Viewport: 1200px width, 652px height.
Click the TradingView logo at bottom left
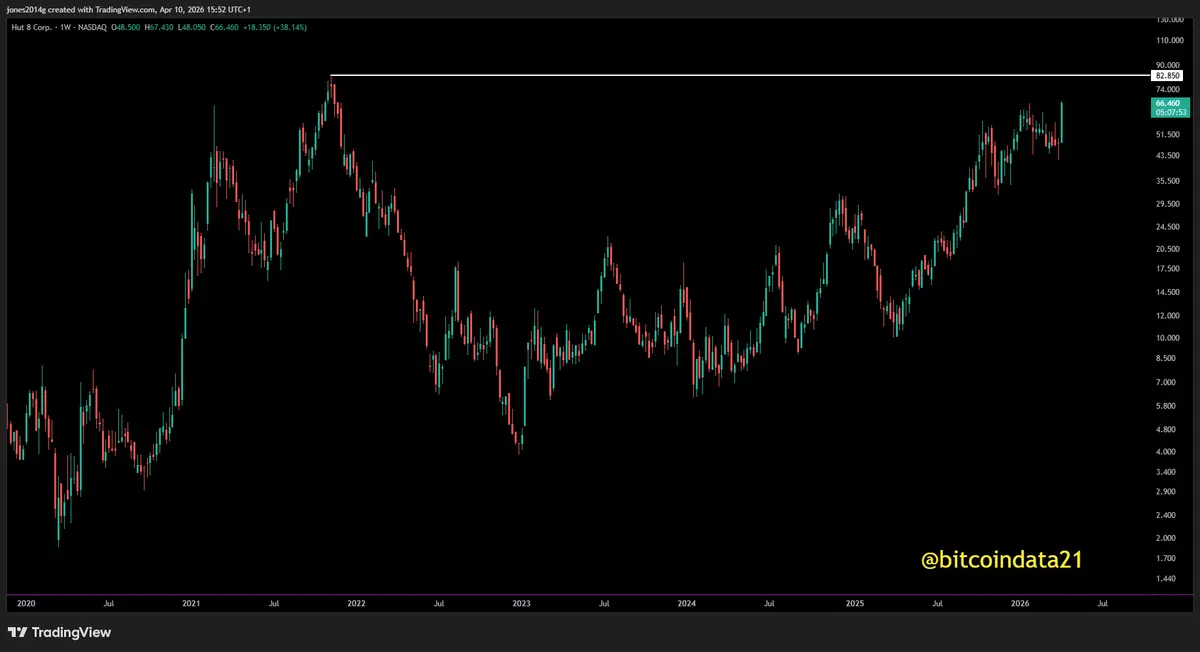point(59,632)
